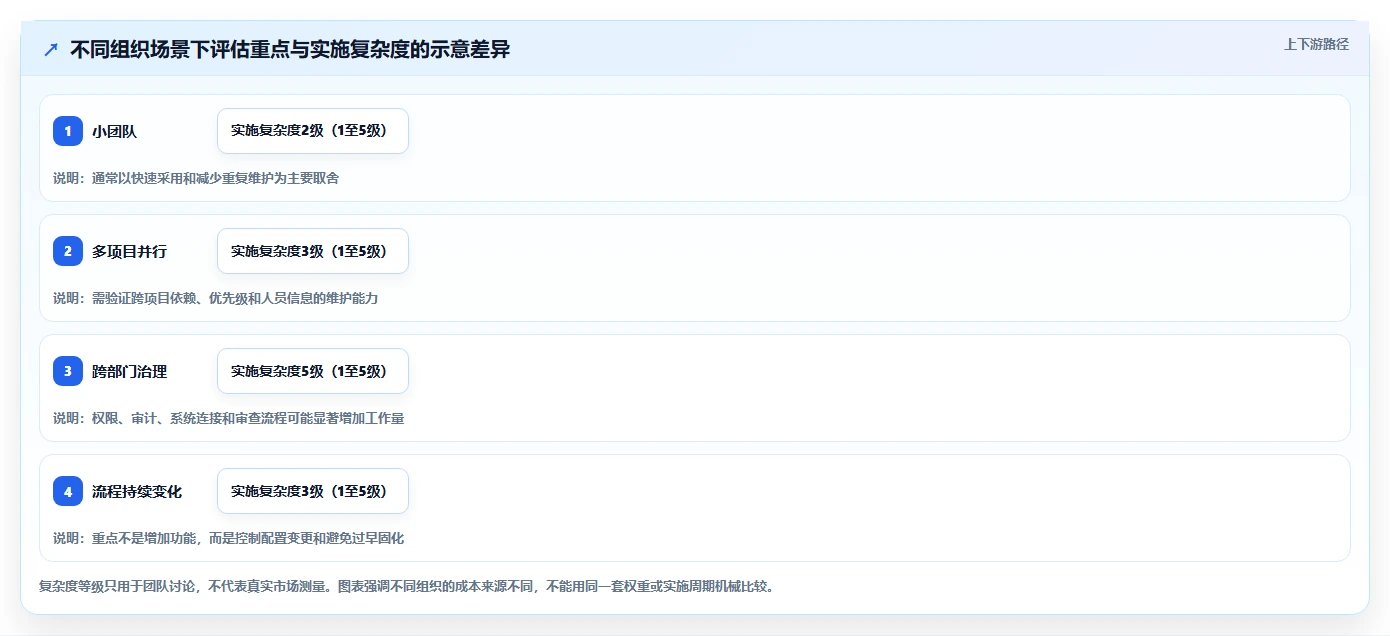1390x636 pixels.
Task: Select the 流程持续变化 label
Action: (137, 491)
